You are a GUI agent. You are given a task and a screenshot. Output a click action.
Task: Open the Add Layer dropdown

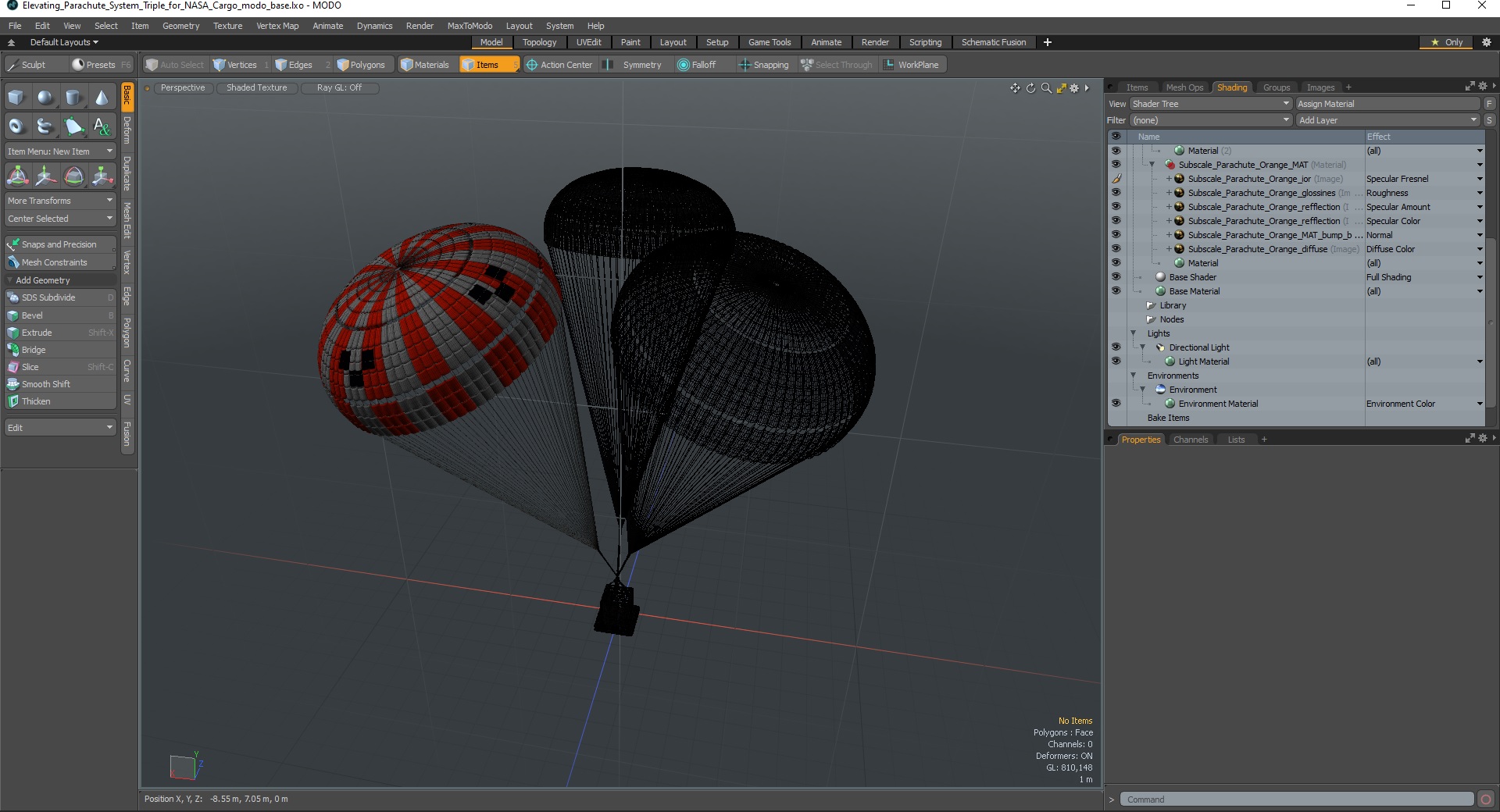point(1387,120)
